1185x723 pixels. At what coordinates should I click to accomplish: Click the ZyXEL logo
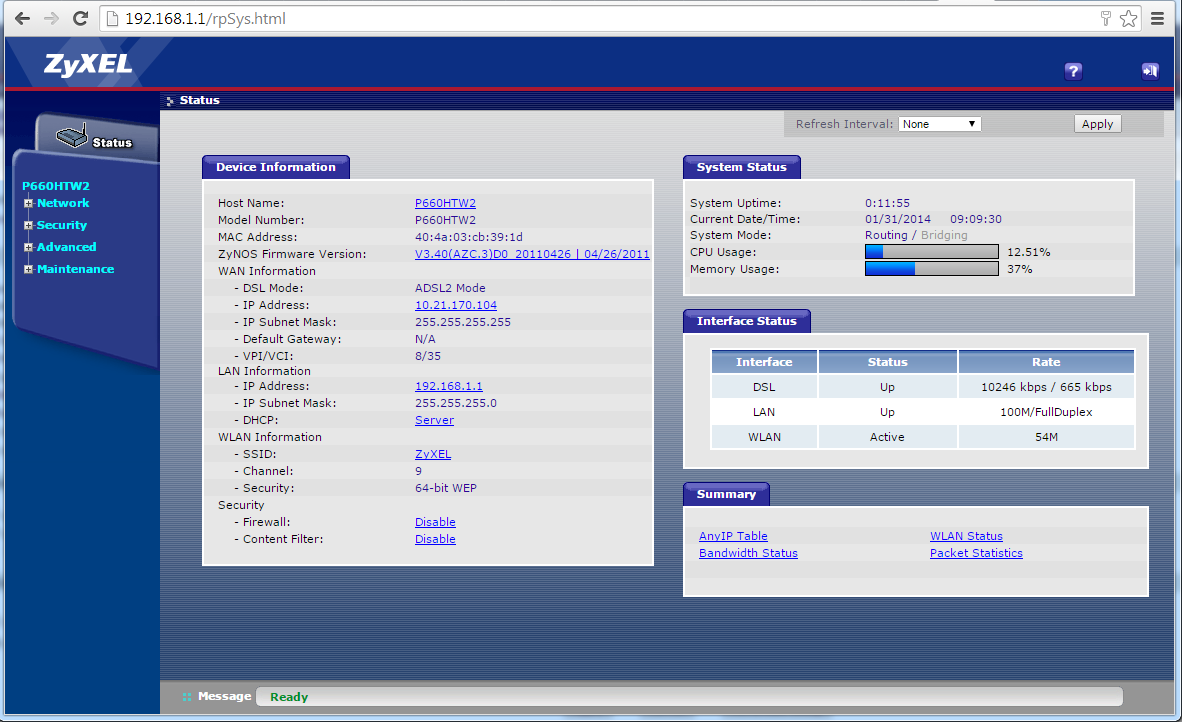(88, 65)
